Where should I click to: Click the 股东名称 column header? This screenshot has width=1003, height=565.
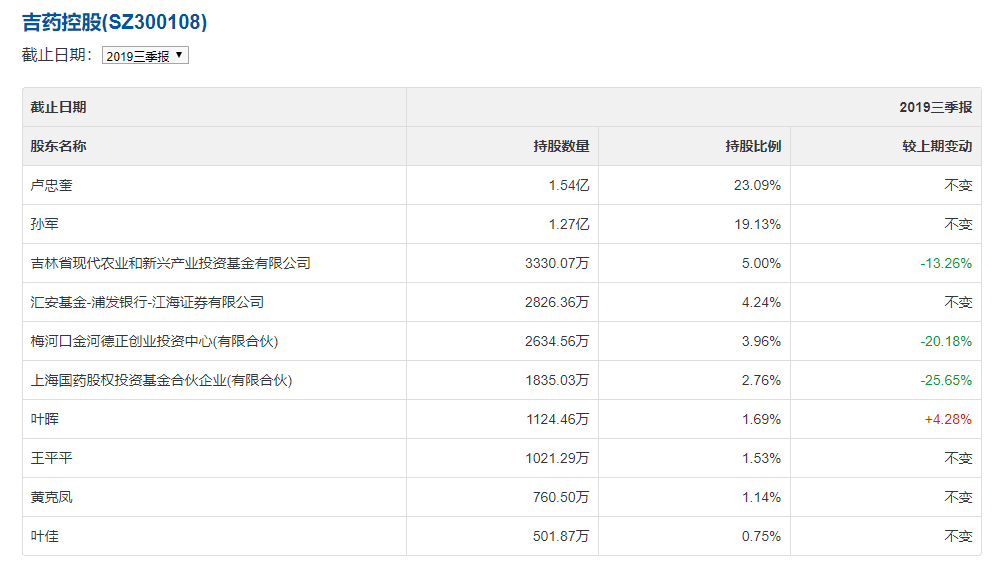pyautogui.click(x=59, y=146)
